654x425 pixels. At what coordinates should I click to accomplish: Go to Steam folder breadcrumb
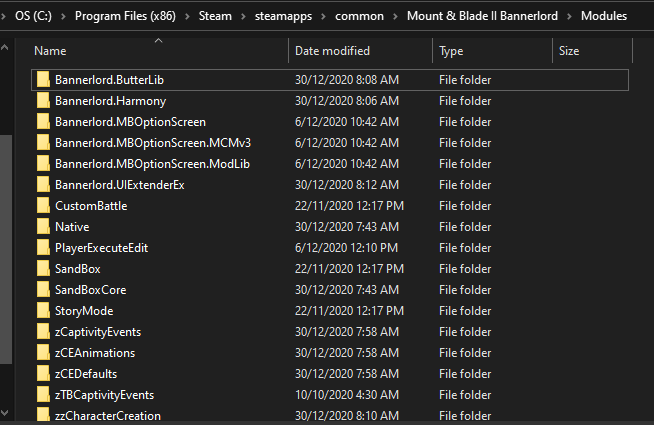(215, 16)
